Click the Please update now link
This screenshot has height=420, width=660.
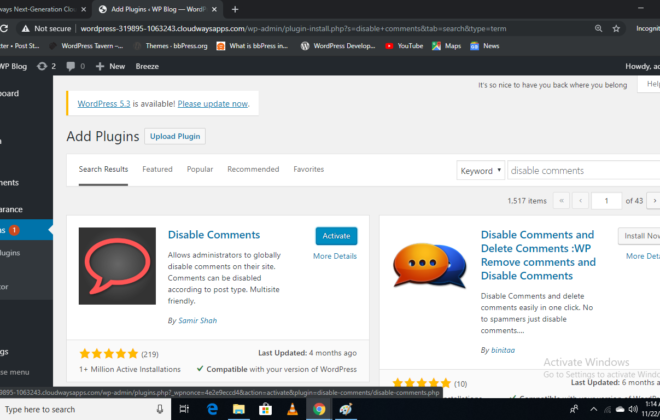point(213,104)
